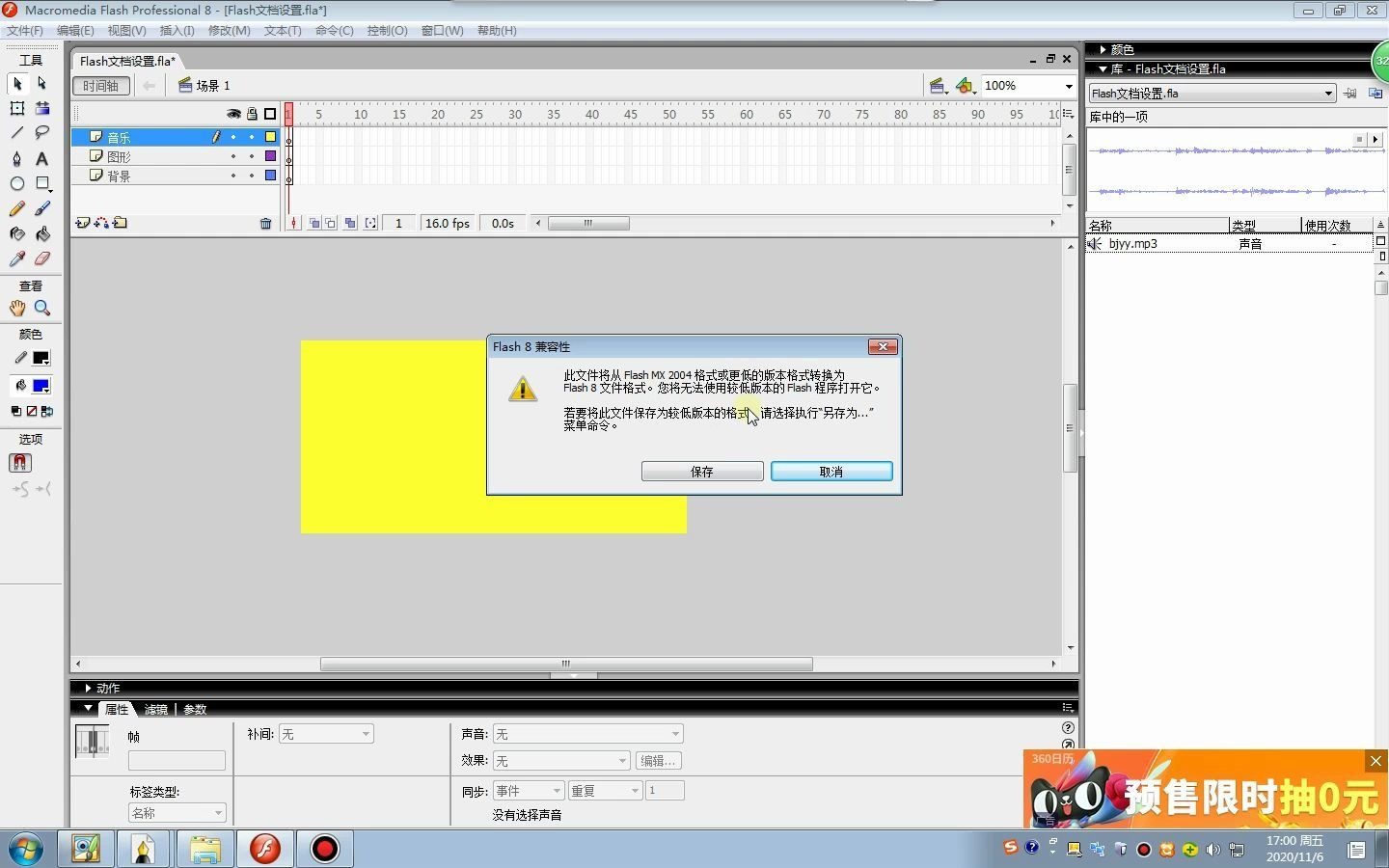Select the Hand tool
This screenshot has height=868, width=1389.
pos(17,308)
